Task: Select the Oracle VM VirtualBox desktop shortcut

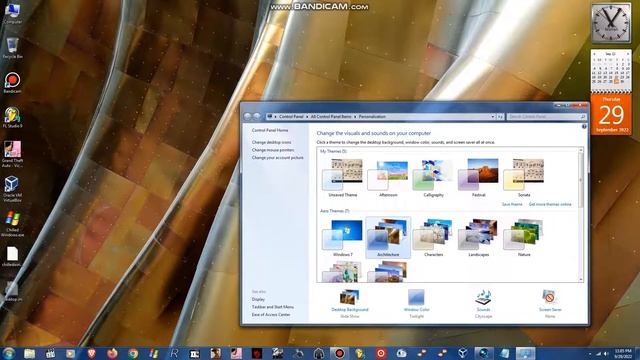Action: tap(12, 189)
